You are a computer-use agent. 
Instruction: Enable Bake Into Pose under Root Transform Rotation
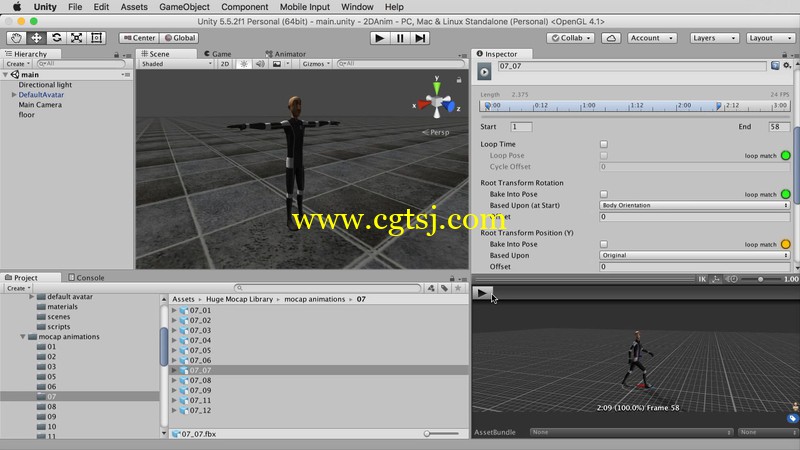(x=604, y=194)
